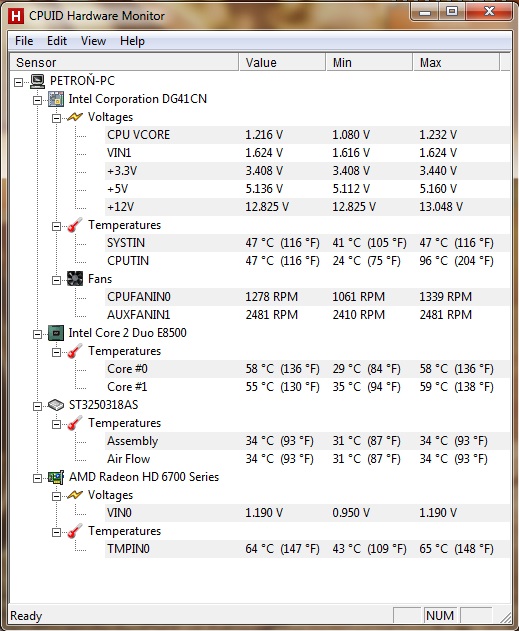Open the Help menu
The width and height of the screenshot is (519, 631).
pyautogui.click(x=132, y=41)
